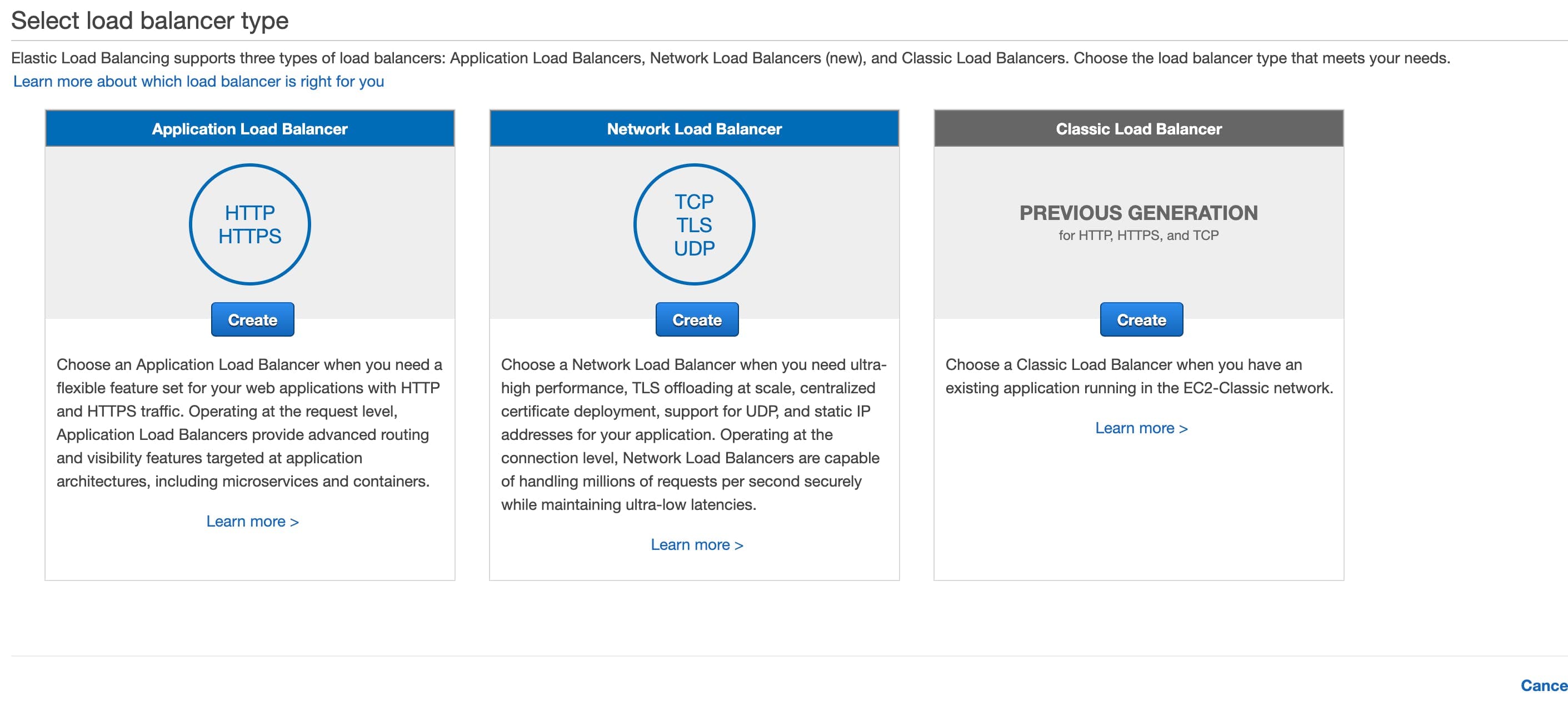Open Learn more link for Classic Load Balancer
1568x721 pixels.
[x=1141, y=428]
